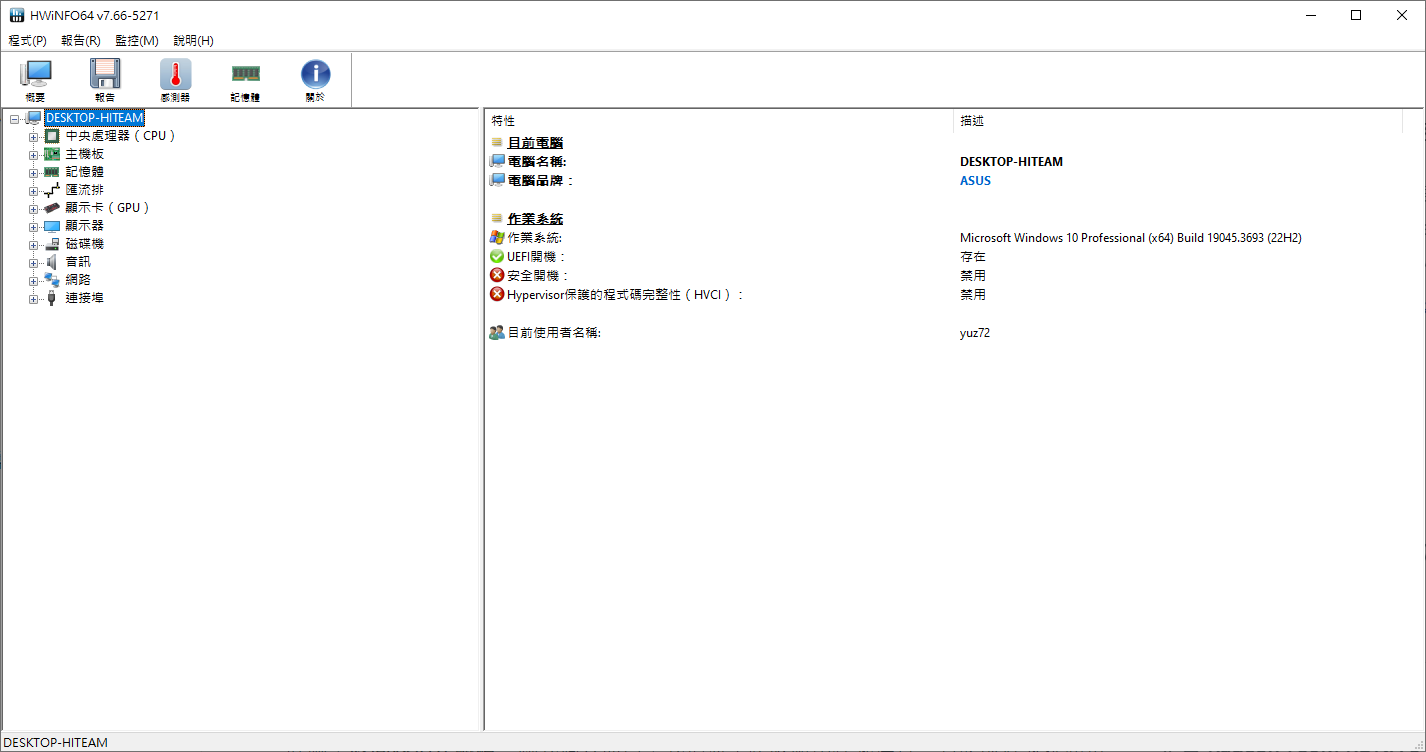Click the 磁碟機 drive icon in tree

pos(52,244)
